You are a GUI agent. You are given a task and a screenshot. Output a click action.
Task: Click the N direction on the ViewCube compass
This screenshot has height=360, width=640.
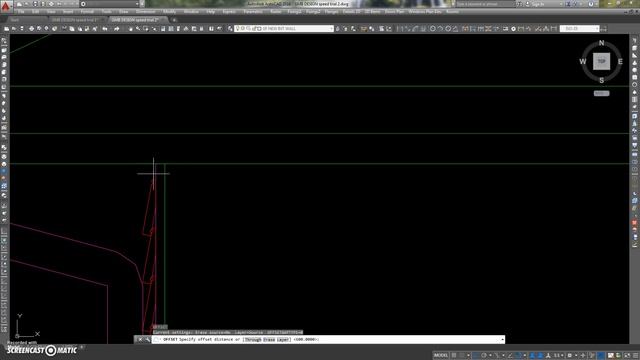(x=601, y=43)
